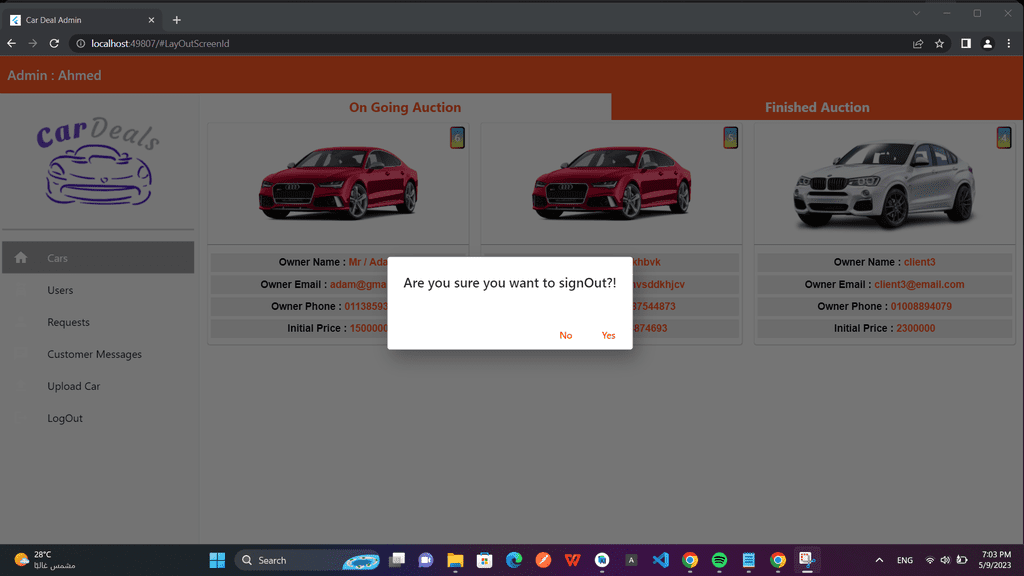Click email client3@email.com
The height and width of the screenshot is (576, 1024).
tap(919, 284)
